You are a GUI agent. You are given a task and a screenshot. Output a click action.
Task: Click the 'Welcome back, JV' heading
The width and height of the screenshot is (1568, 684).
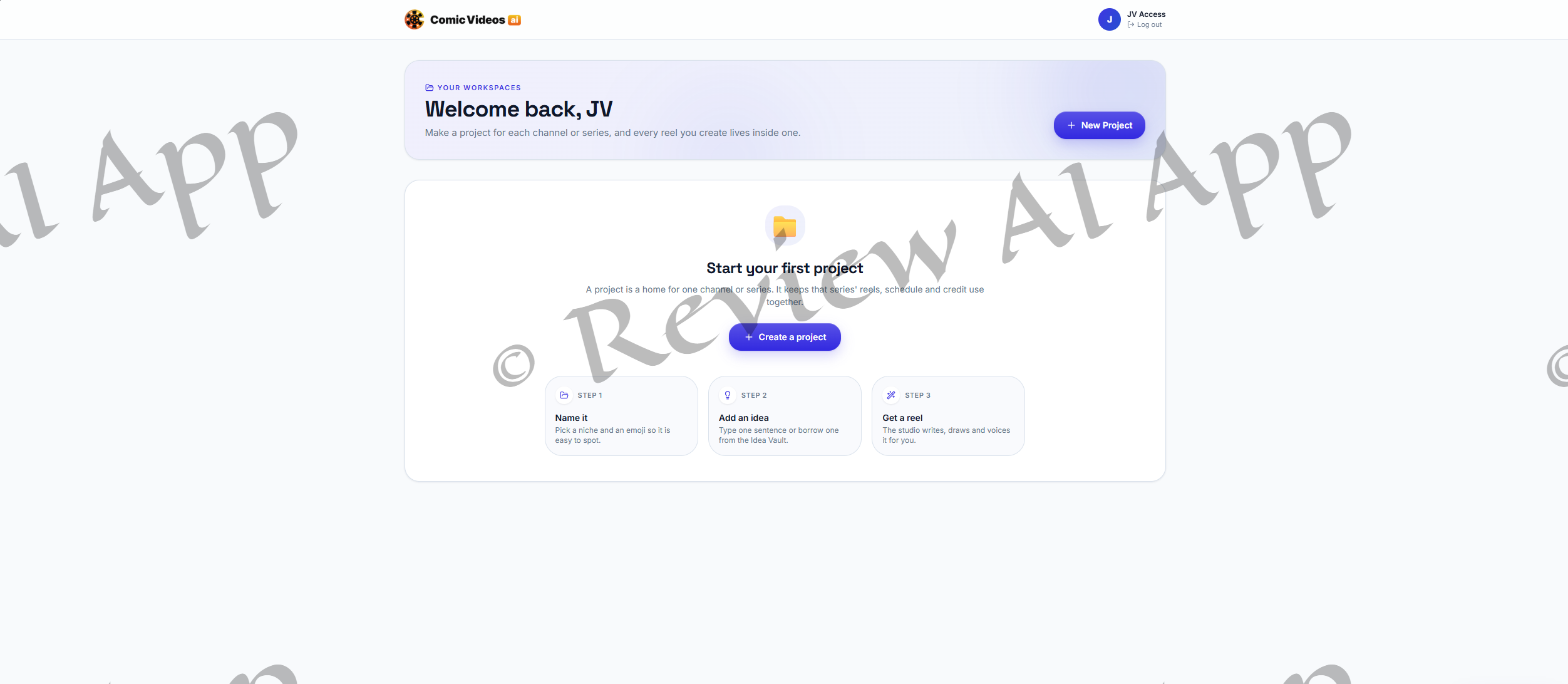coord(518,109)
